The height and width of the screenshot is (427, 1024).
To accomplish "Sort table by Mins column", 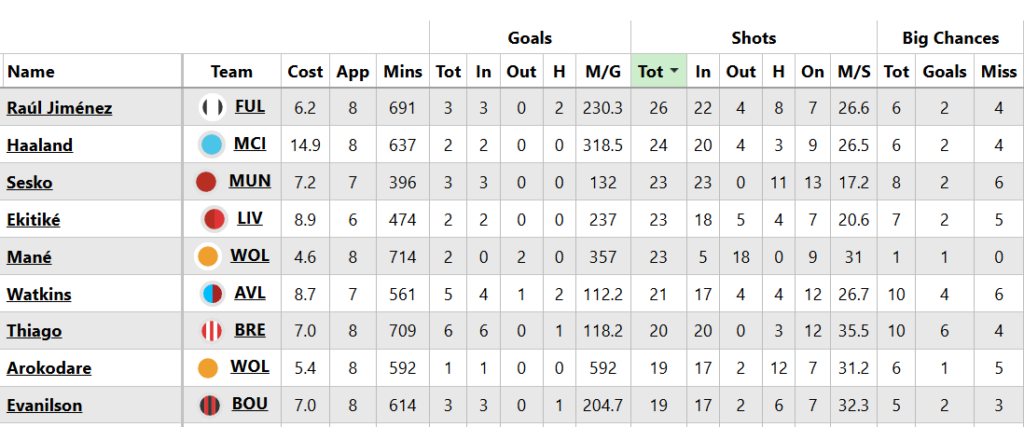I will (403, 71).
